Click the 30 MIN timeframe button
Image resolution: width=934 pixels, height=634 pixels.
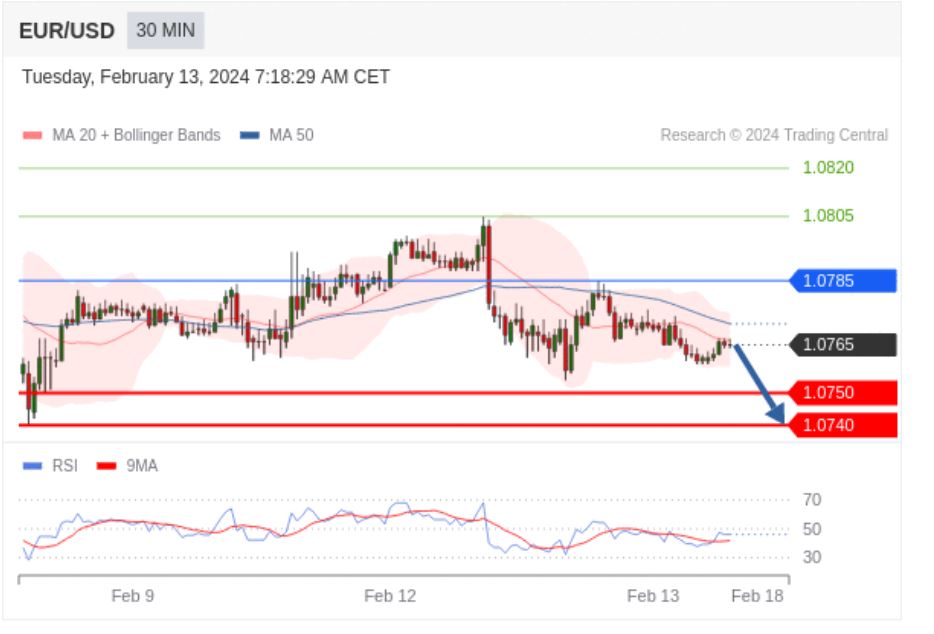(x=166, y=30)
